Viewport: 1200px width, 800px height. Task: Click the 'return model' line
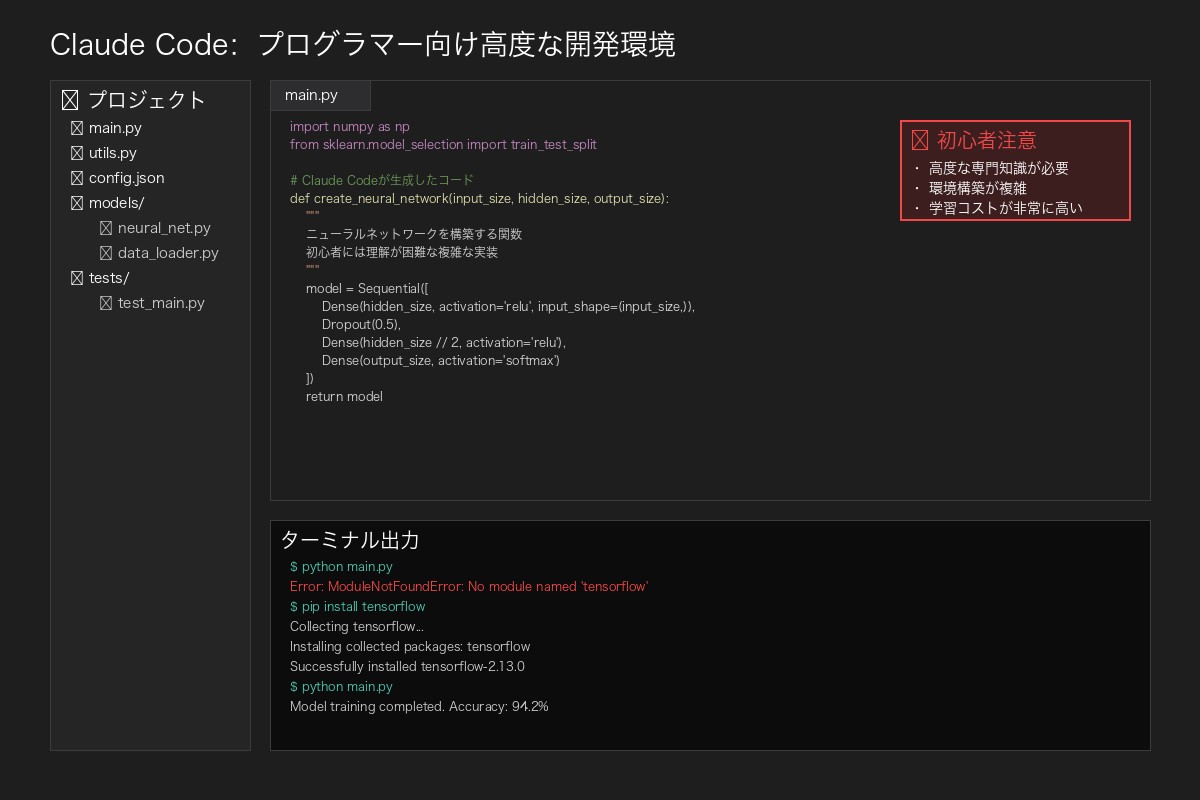click(344, 396)
